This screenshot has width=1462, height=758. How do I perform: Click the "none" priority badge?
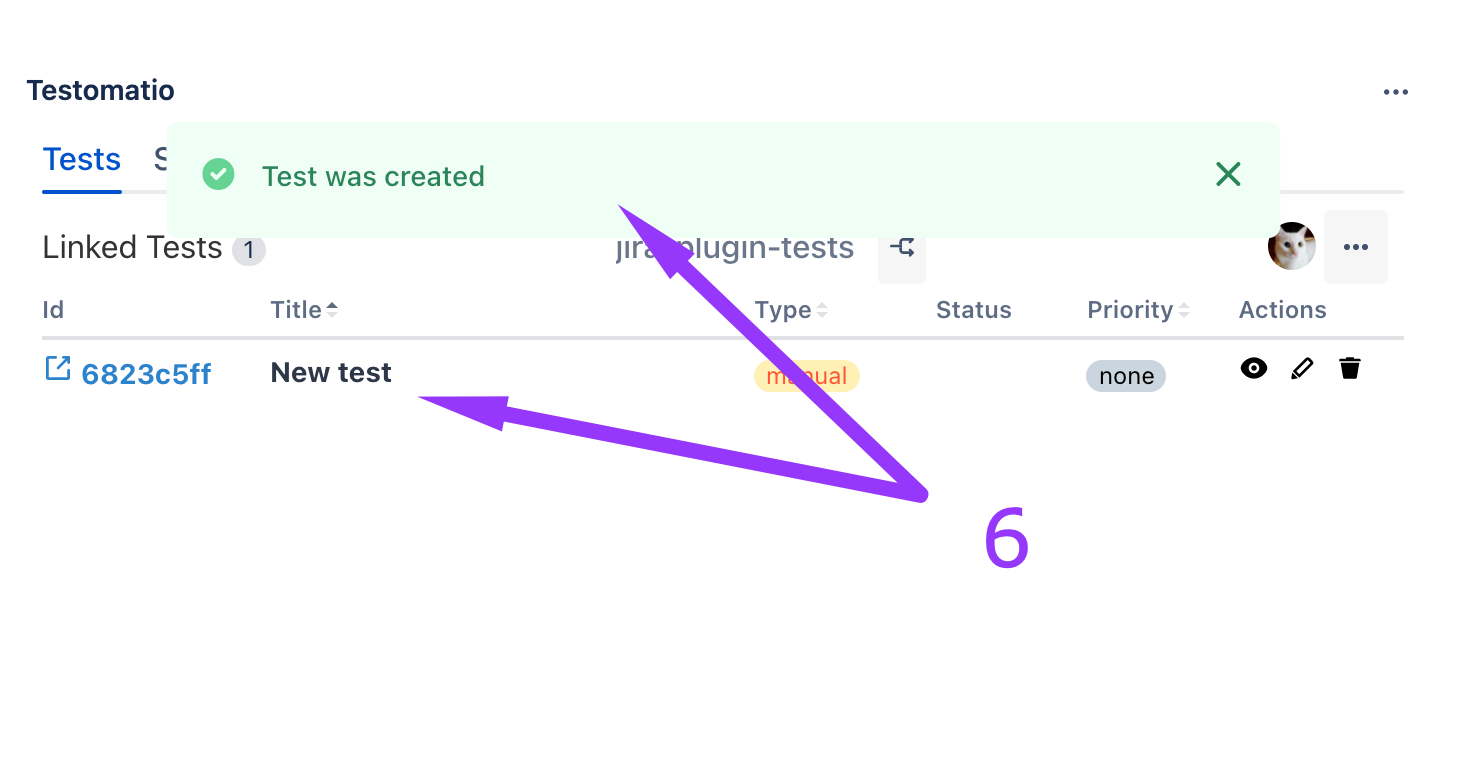click(1125, 376)
